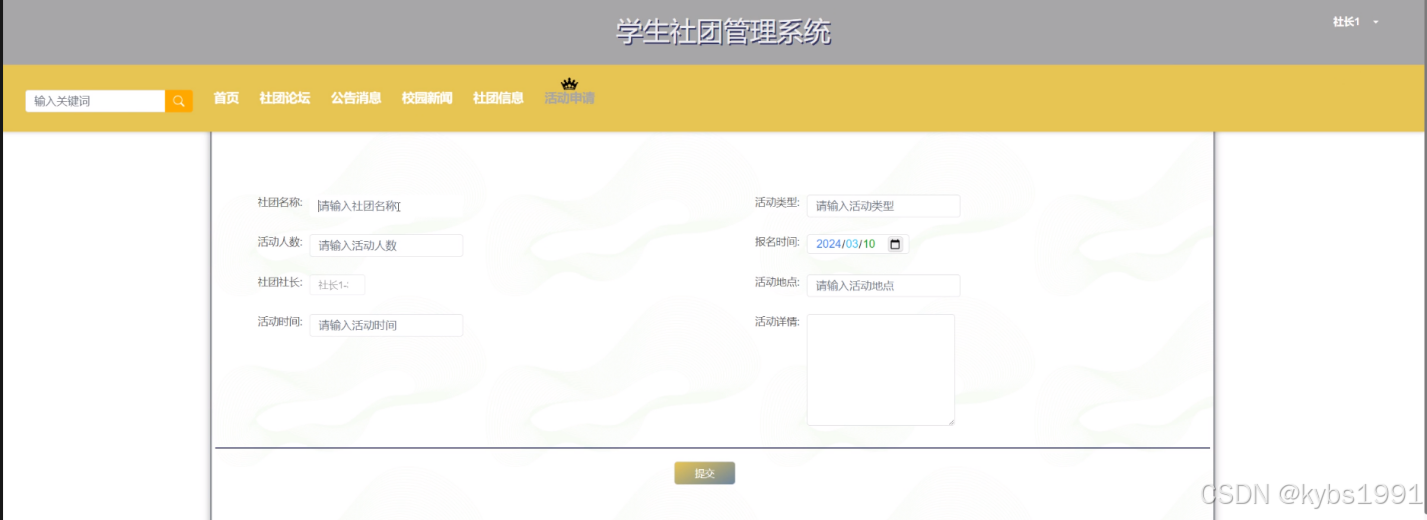The height and width of the screenshot is (520, 1427).
Task: Click the 社团名称: label
Action: pyautogui.click(x=279, y=202)
